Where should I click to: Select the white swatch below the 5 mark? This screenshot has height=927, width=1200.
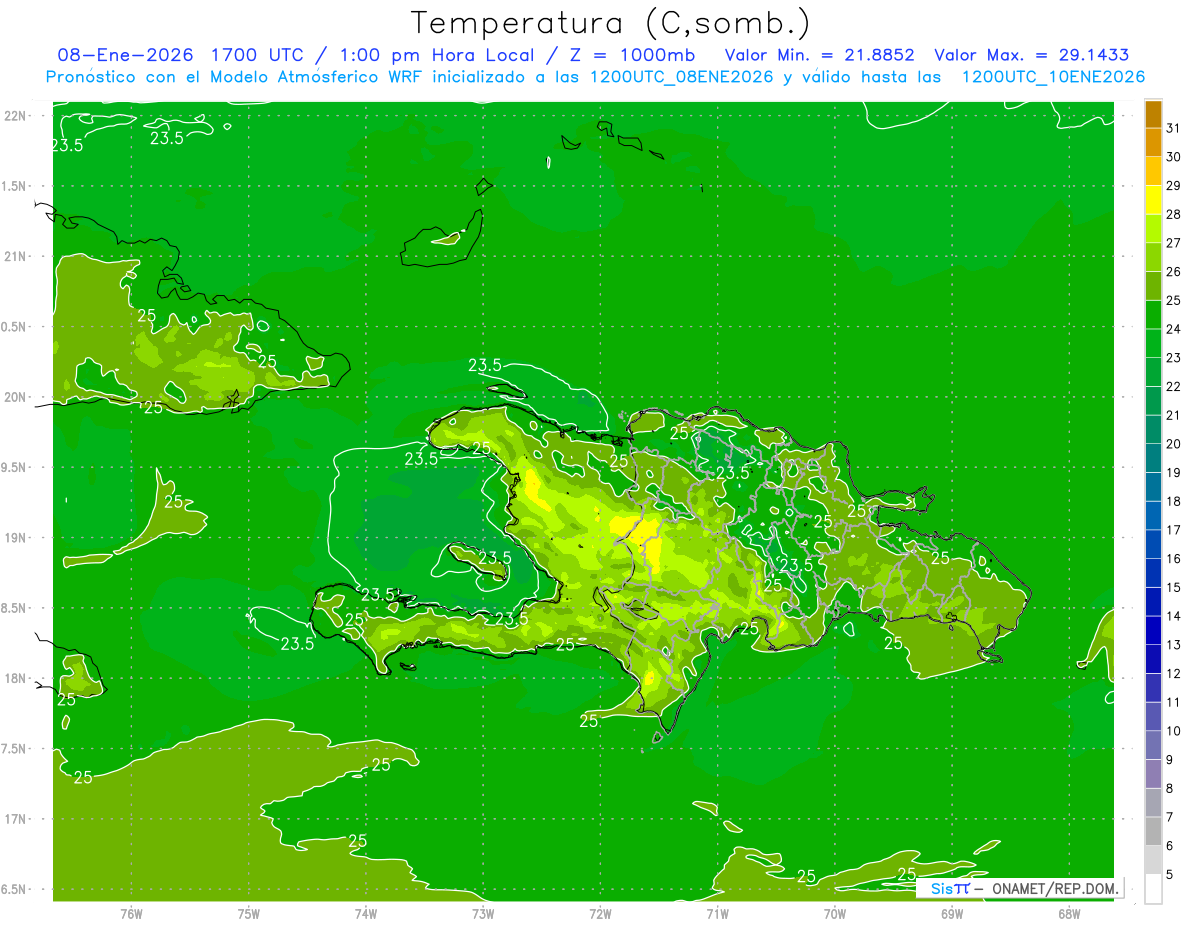[x=1153, y=889]
